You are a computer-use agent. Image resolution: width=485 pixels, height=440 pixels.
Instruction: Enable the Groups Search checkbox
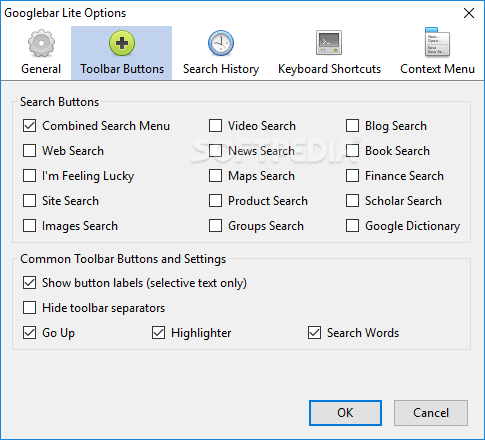(215, 226)
